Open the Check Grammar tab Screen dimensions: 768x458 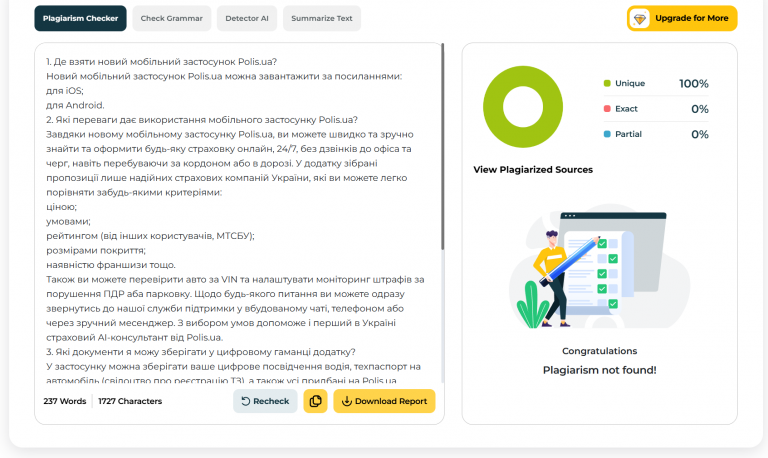click(x=171, y=18)
